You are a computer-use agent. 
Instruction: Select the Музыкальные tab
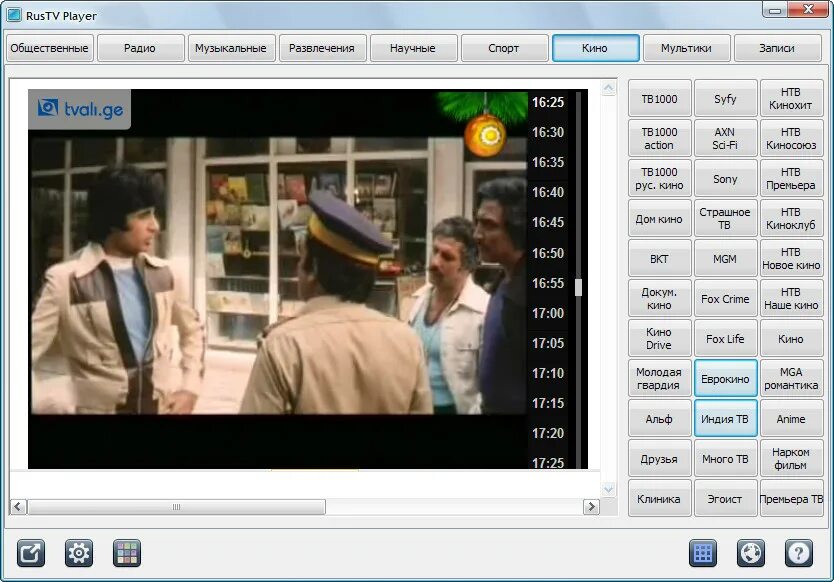(x=231, y=48)
